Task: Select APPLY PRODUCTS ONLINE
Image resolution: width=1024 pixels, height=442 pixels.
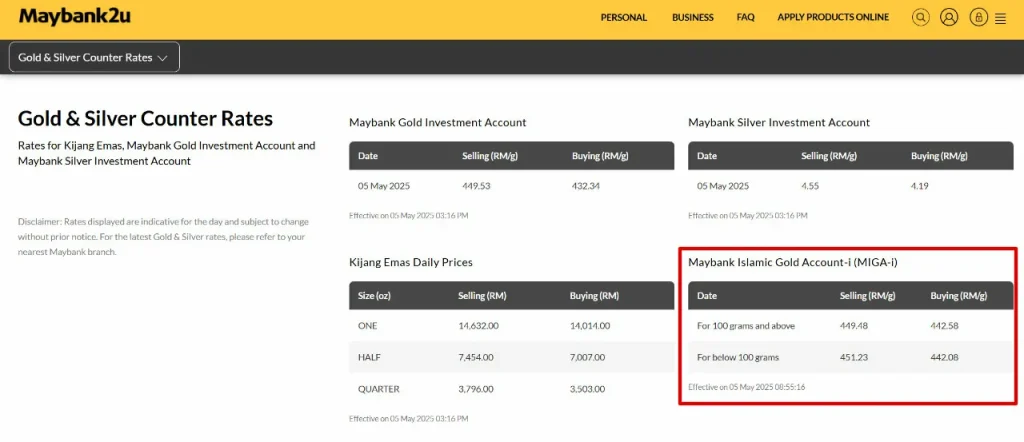Action: point(833,18)
